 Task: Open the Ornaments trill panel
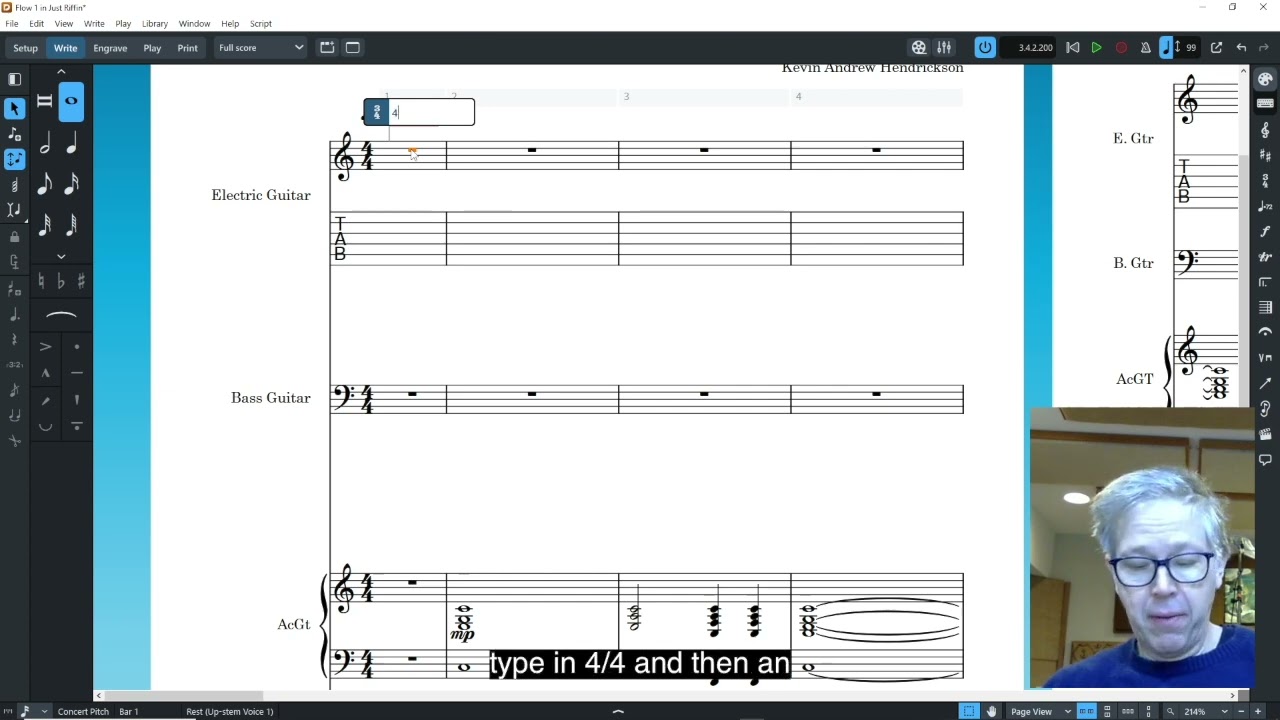[x=1265, y=257]
